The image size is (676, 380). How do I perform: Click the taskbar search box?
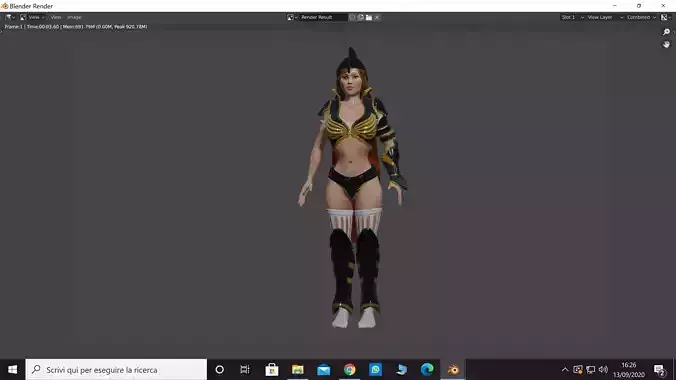tap(116, 370)
